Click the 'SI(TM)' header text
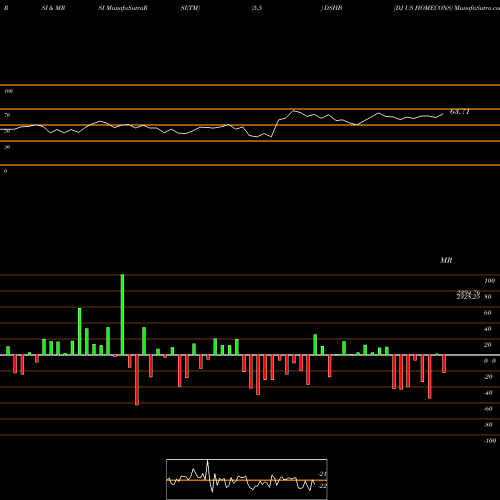 pos(190,8)
